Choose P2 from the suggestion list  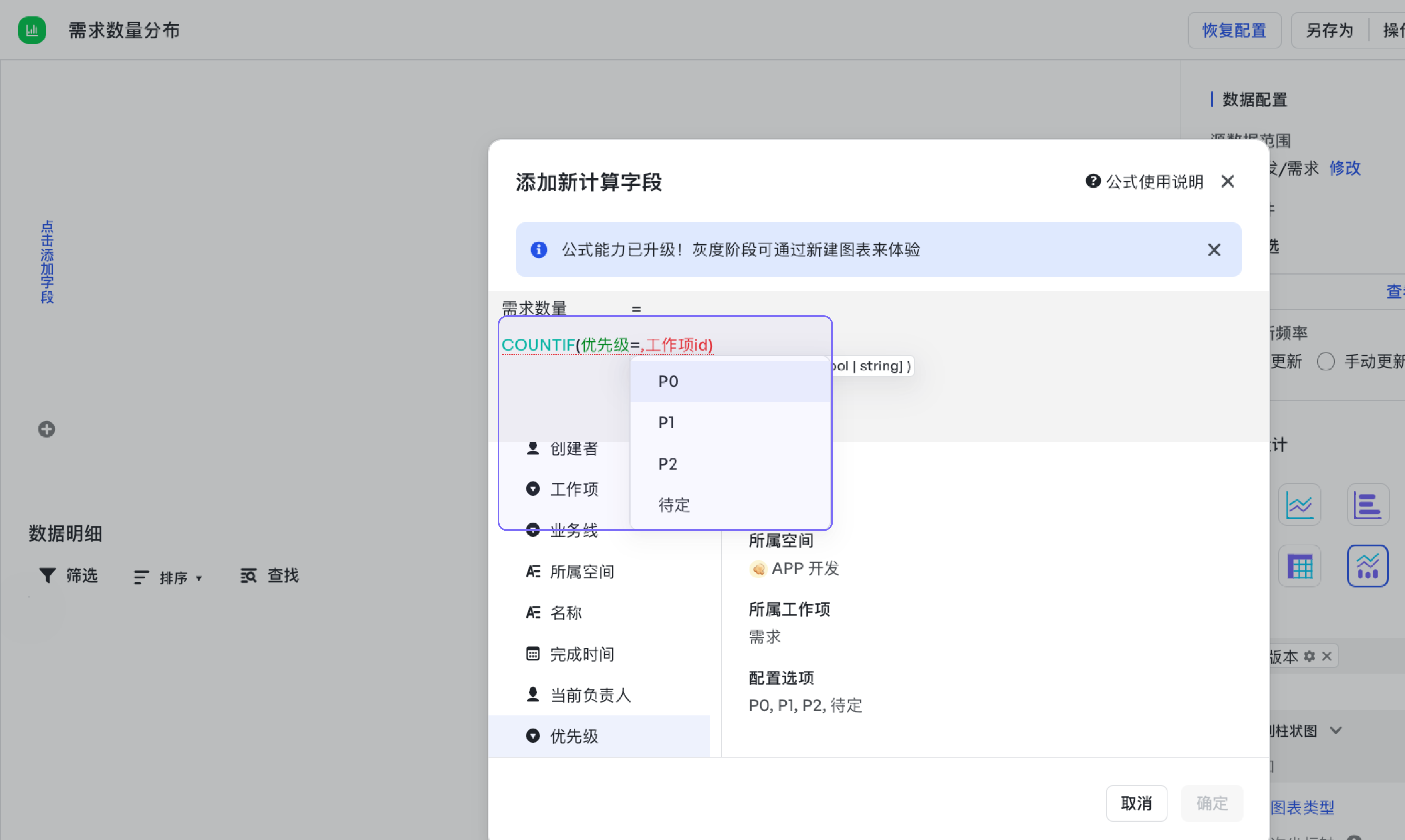click(730, 464)
